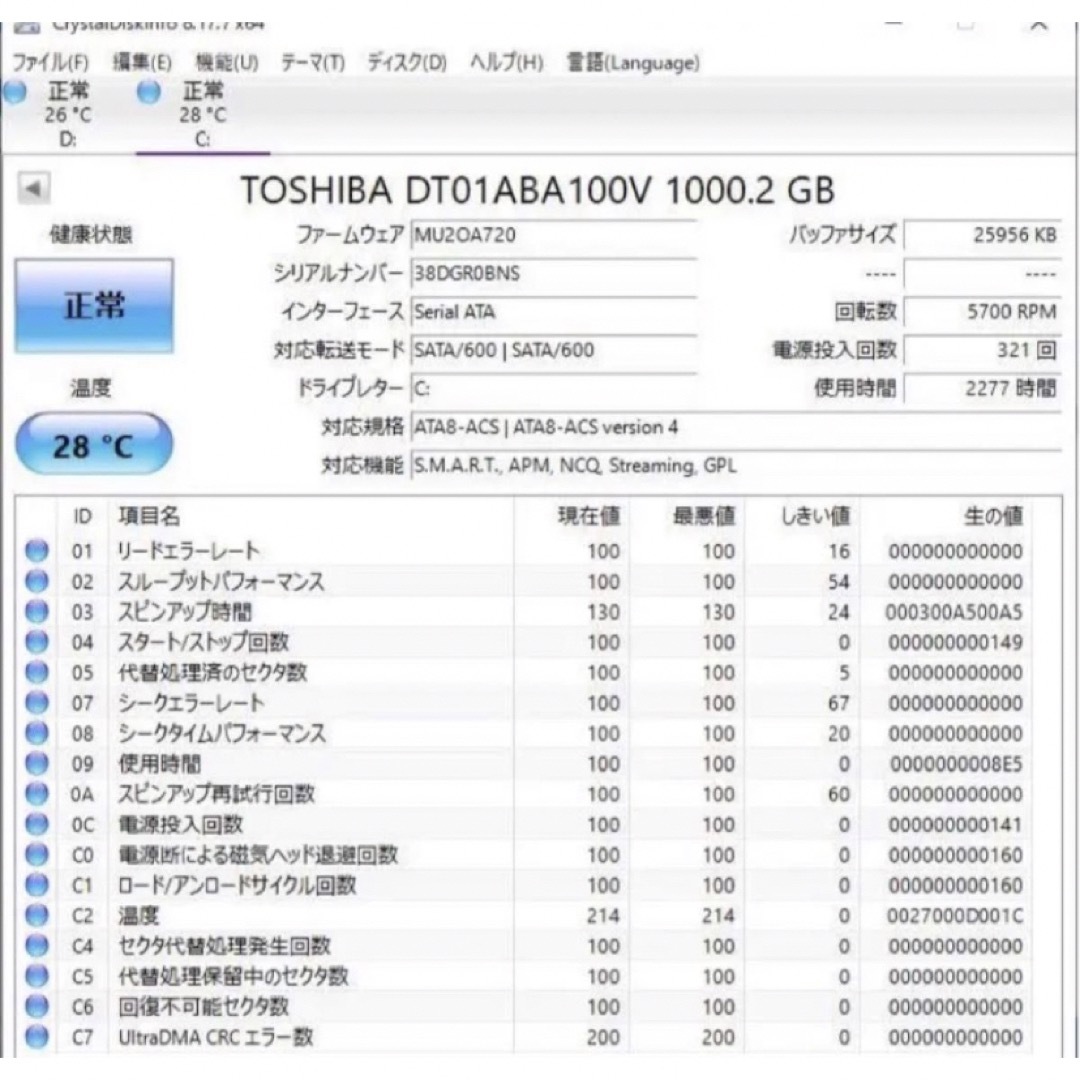Click status icon for C6 回復不可能セクタ数
The image size is (1080, 1080).
37,1006
